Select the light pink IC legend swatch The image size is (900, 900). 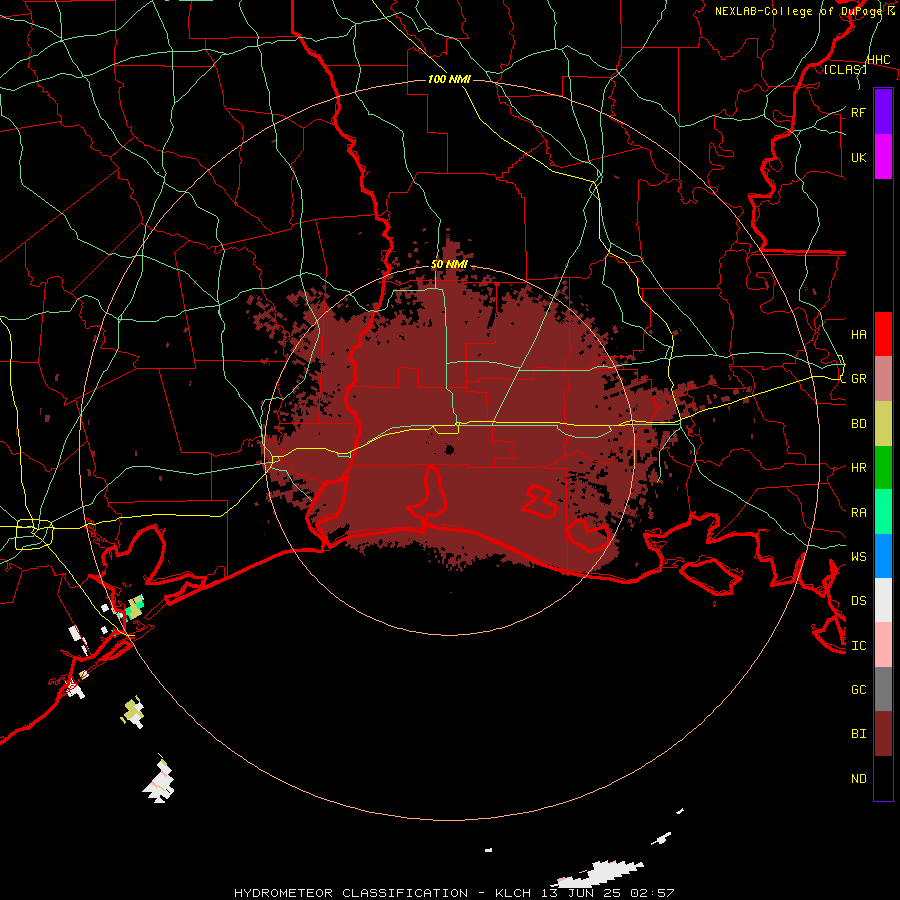pyautogui.click(x=883, y=645)
